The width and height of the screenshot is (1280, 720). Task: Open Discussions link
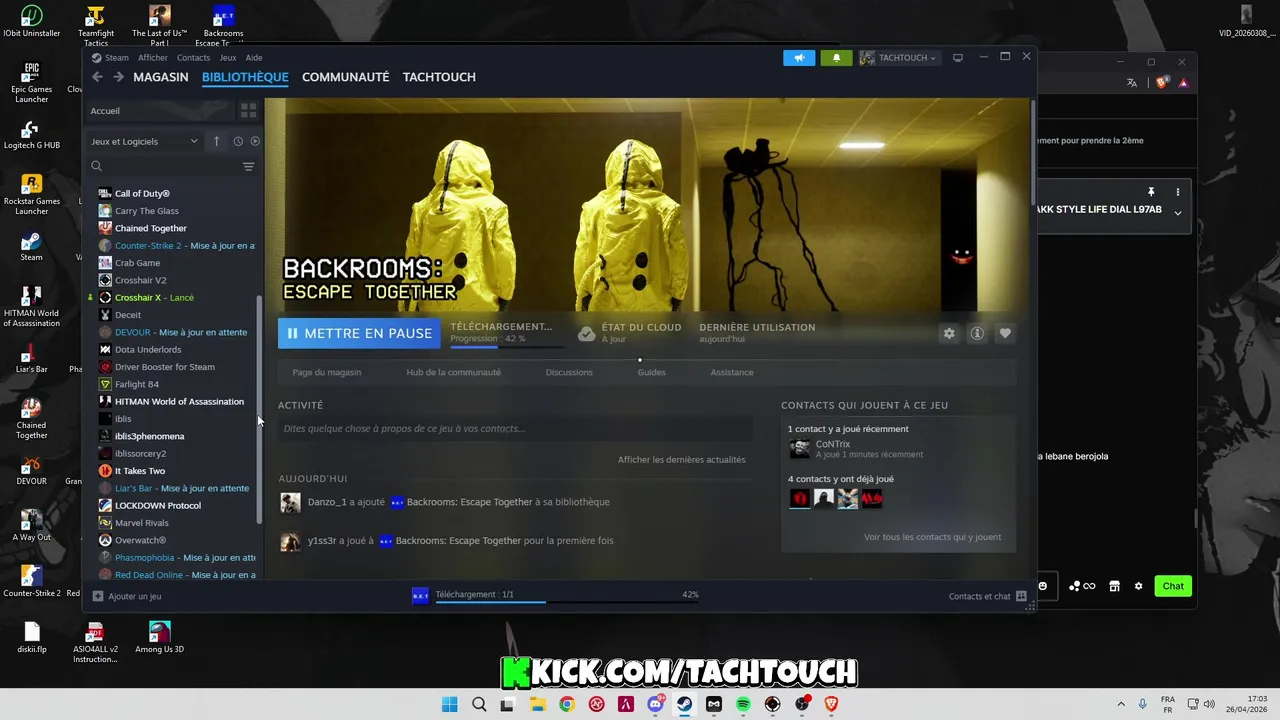[x=569, y=373]
